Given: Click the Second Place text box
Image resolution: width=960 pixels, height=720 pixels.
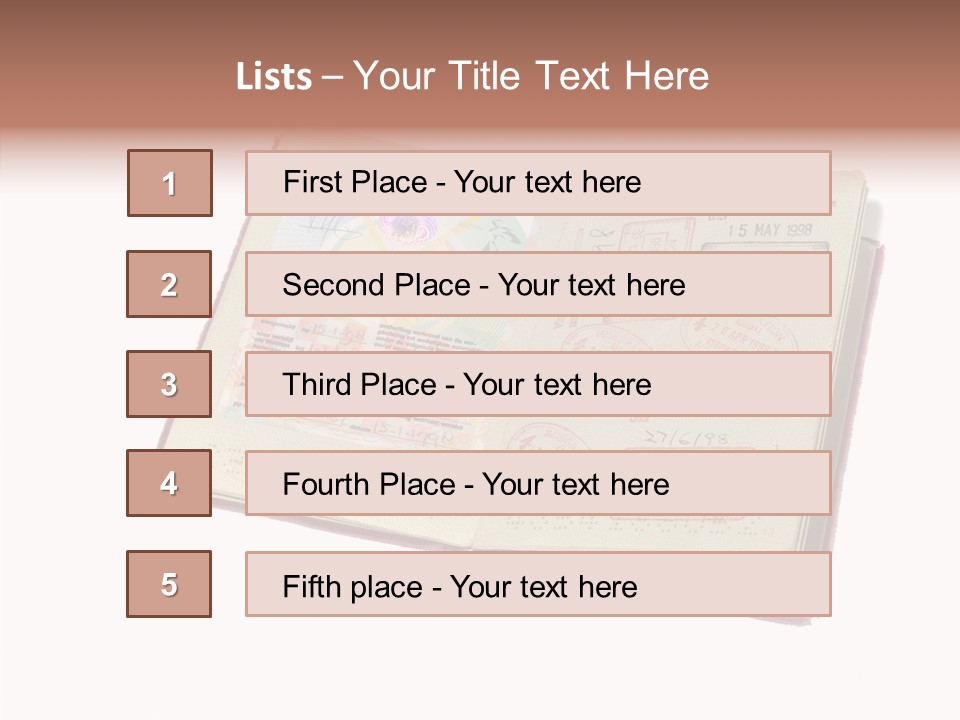Looking at the screenshot, I should point(538,284).
